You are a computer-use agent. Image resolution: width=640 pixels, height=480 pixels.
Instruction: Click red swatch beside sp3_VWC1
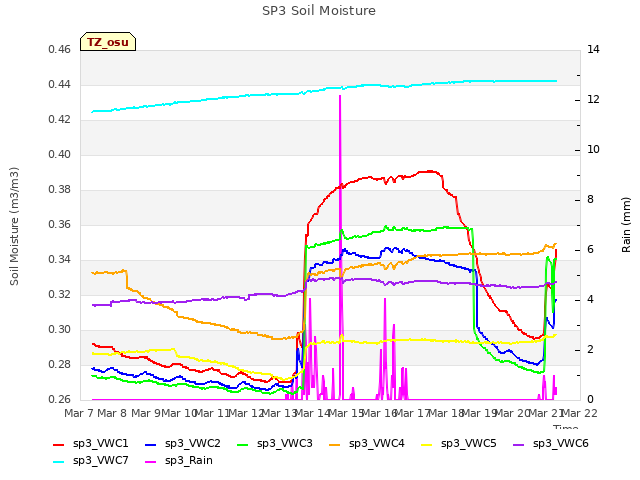tap(59, 445)
